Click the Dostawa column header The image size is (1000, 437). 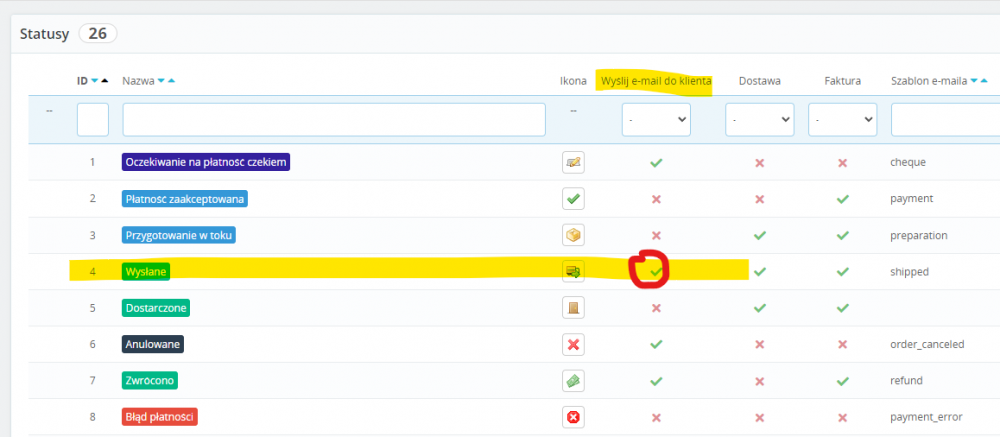760,81
